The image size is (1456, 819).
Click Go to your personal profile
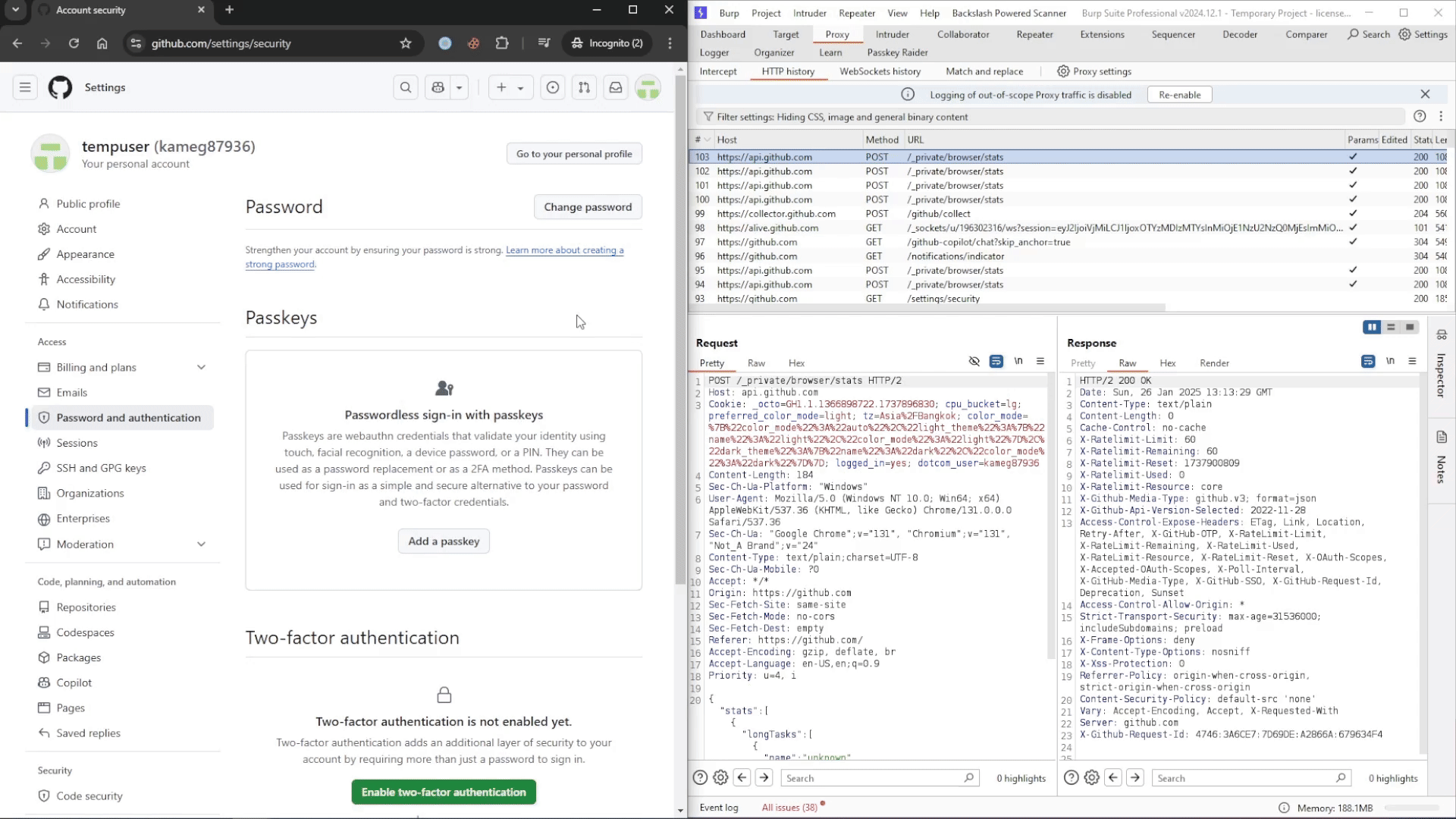pos(574,154)
